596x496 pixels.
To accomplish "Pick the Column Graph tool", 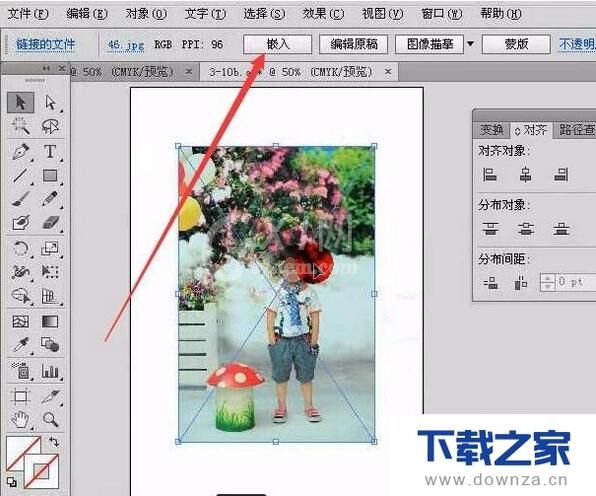I will tap(50, 370).
